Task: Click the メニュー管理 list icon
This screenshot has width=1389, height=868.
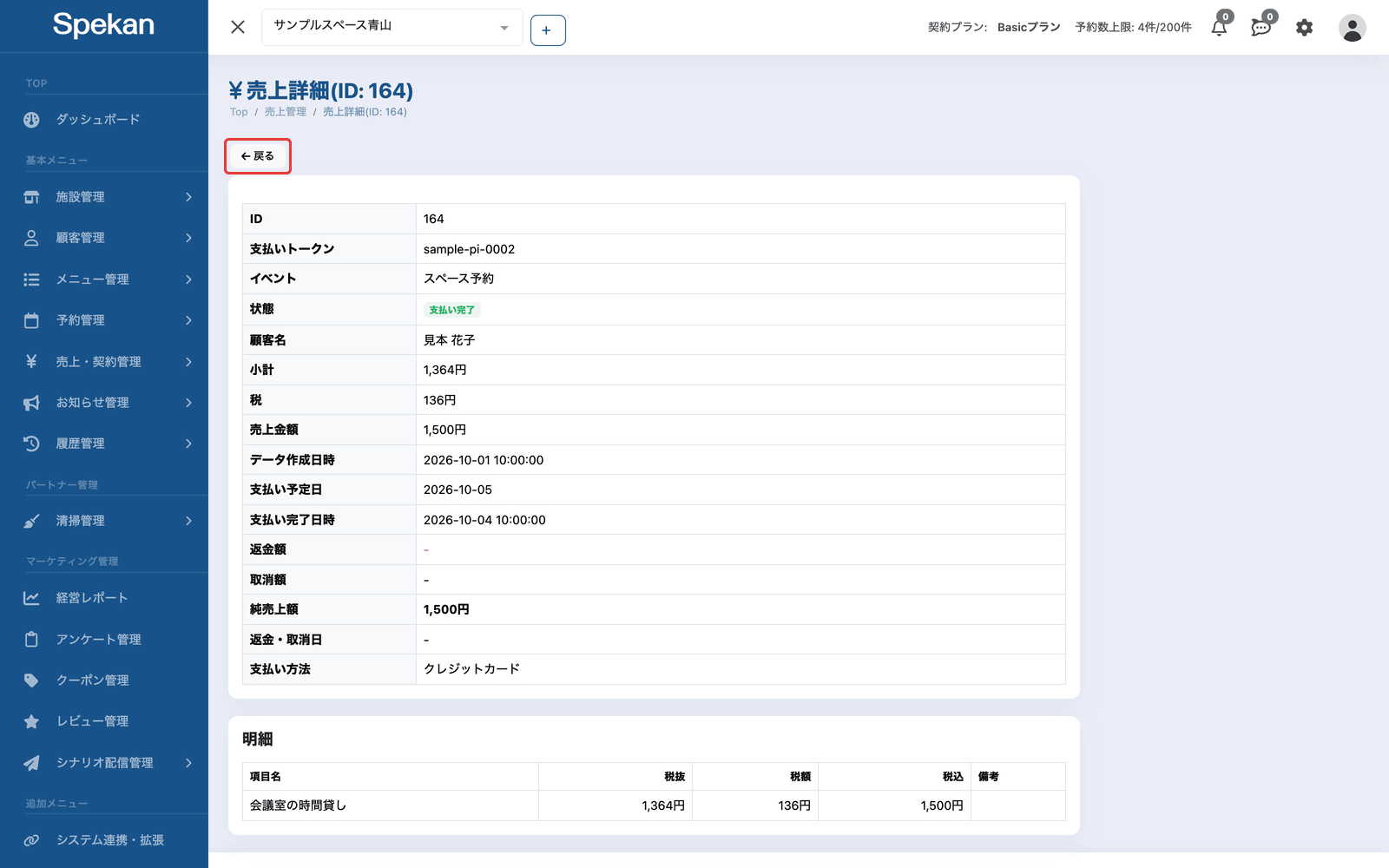Action: (x=31, y=279)
